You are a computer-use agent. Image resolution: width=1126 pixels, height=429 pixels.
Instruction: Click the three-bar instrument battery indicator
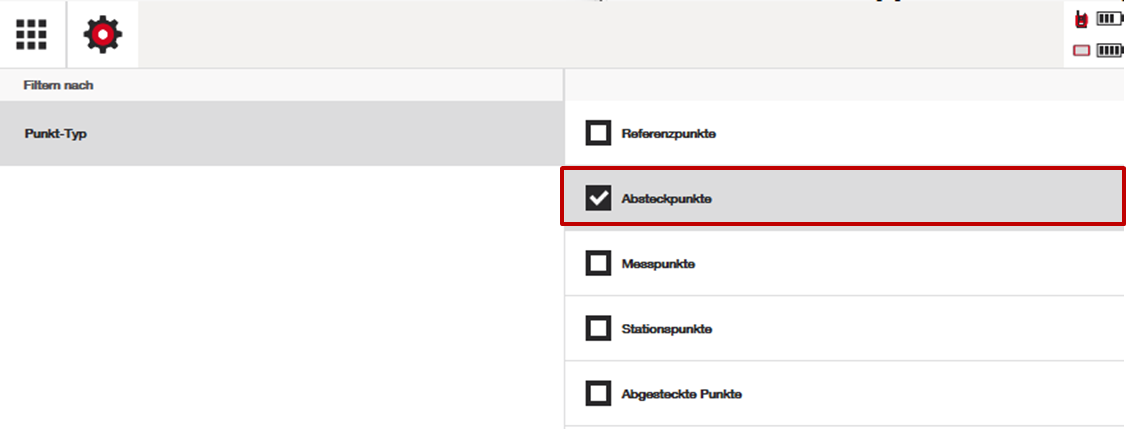coord(1109,18)
